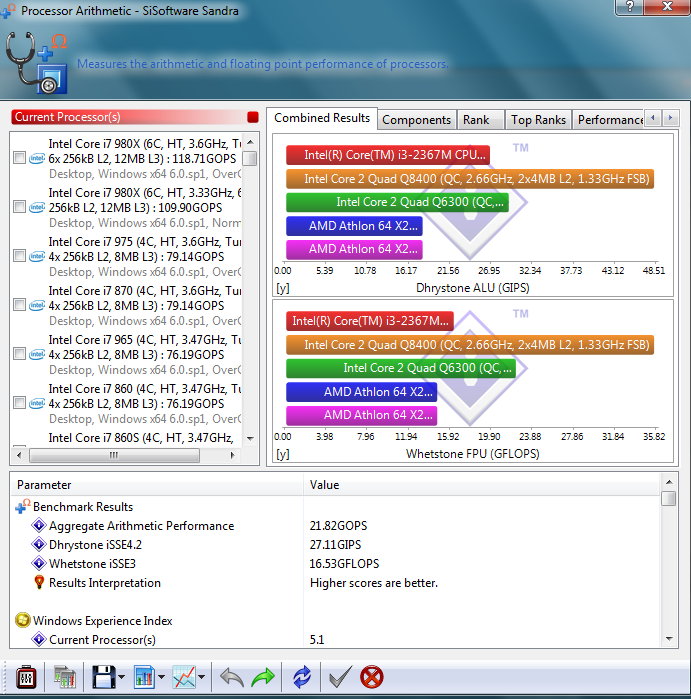This screenshot has width=691, height=699.
Task: Click processor list scroll-up arrow
Action: coord(250,142)
